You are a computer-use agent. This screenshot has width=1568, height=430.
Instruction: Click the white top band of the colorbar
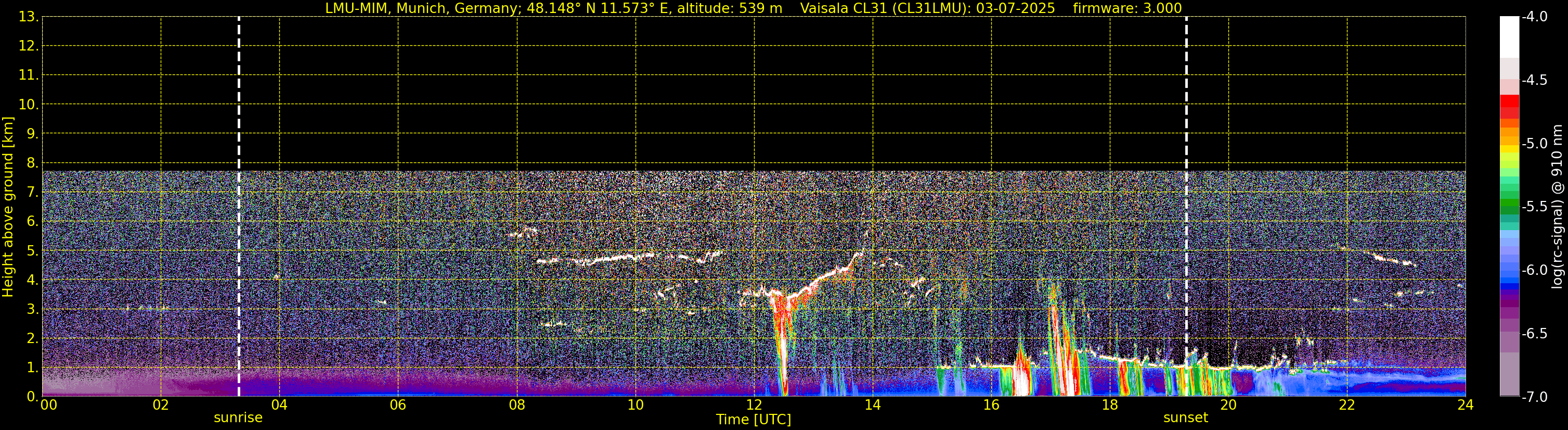(x=1510, y=36)
